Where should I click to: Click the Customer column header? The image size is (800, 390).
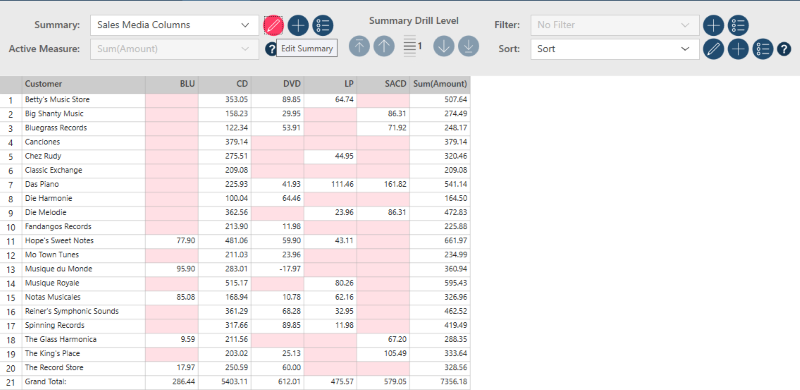(84, 84)
